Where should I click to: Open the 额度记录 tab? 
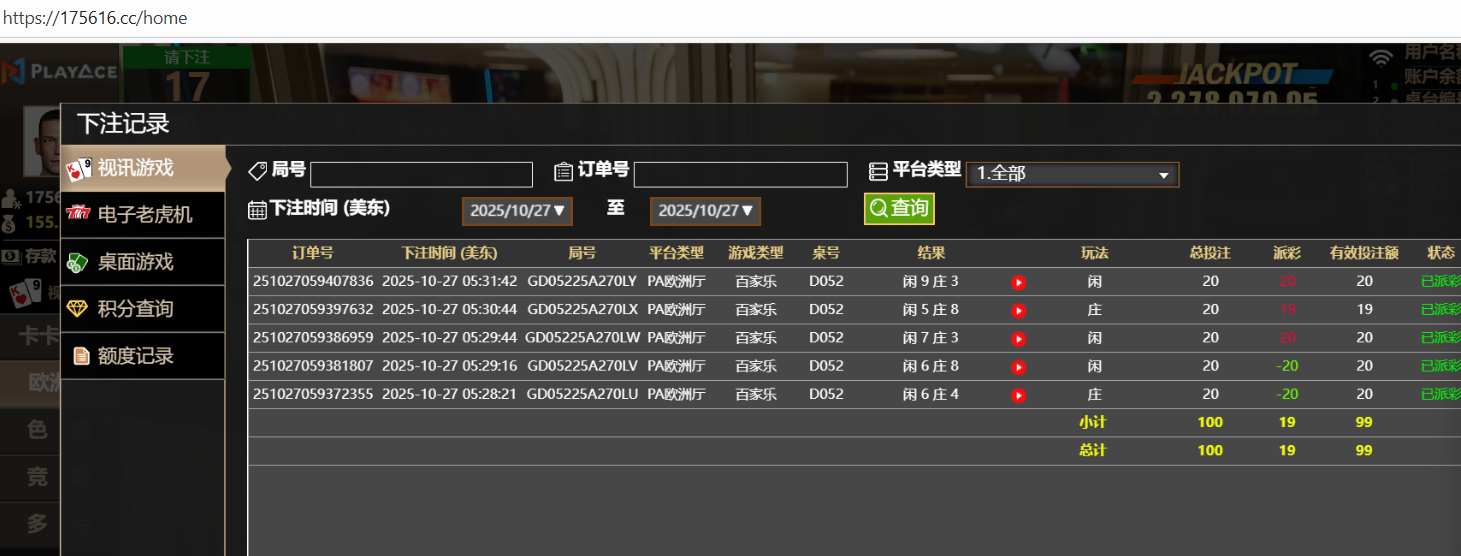point(142,356)
